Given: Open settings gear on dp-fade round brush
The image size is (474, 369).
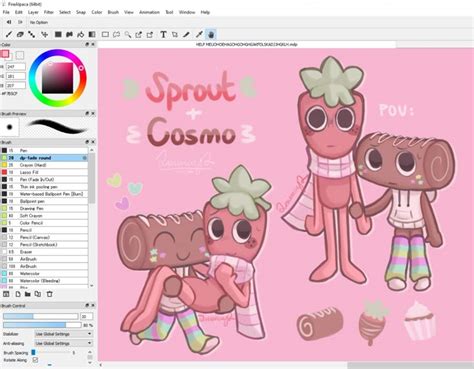Looking at the screenshot, I should click(85, 158).
